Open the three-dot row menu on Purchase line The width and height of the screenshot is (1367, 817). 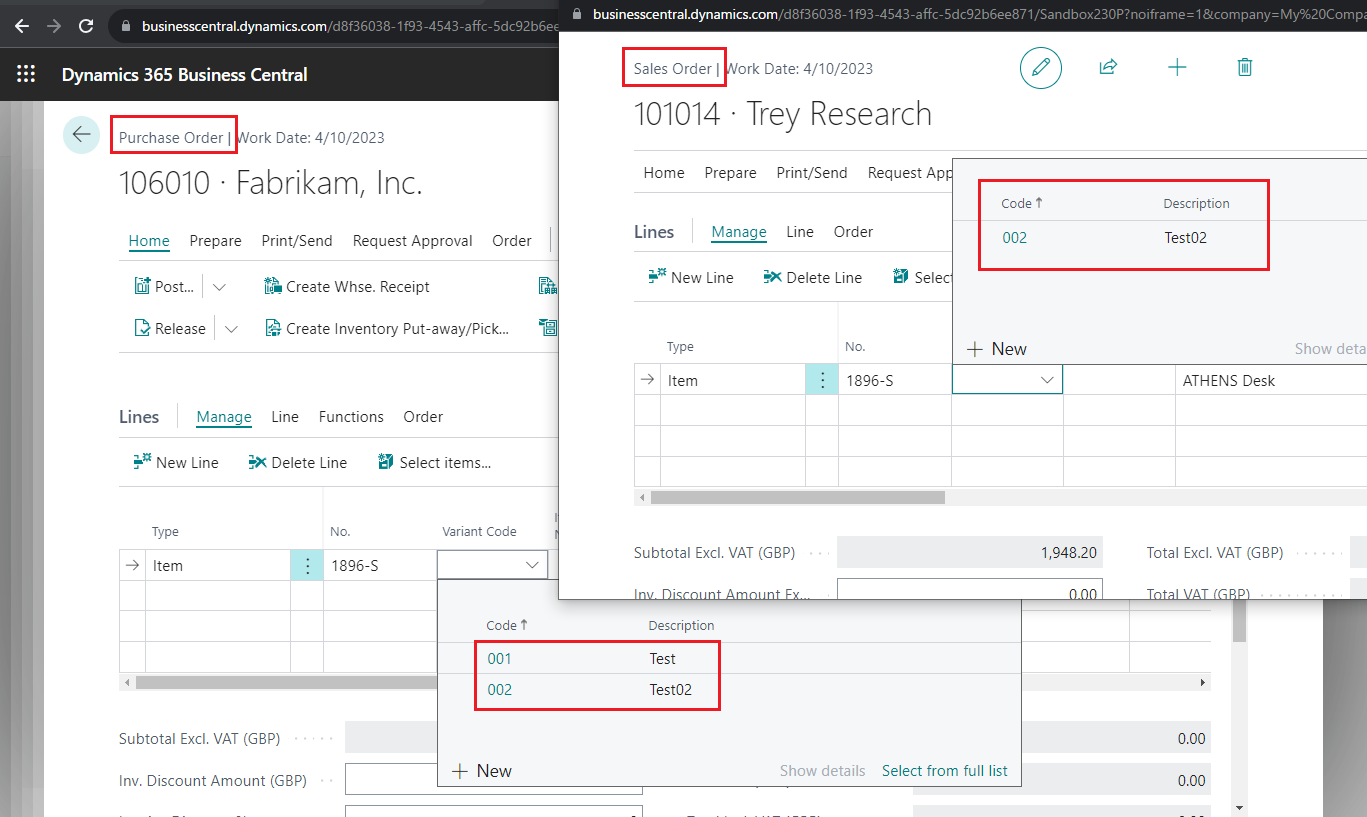coord(307,566)
